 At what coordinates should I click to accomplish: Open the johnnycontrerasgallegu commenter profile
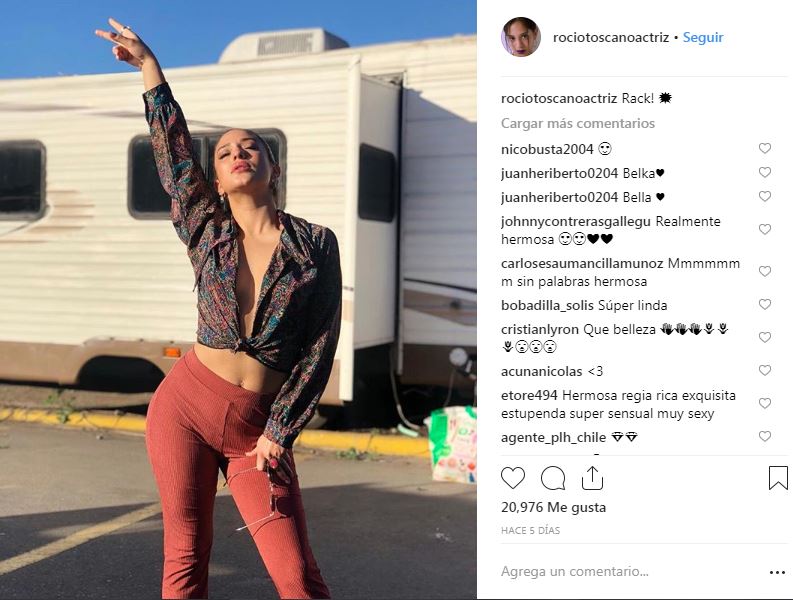576,222
